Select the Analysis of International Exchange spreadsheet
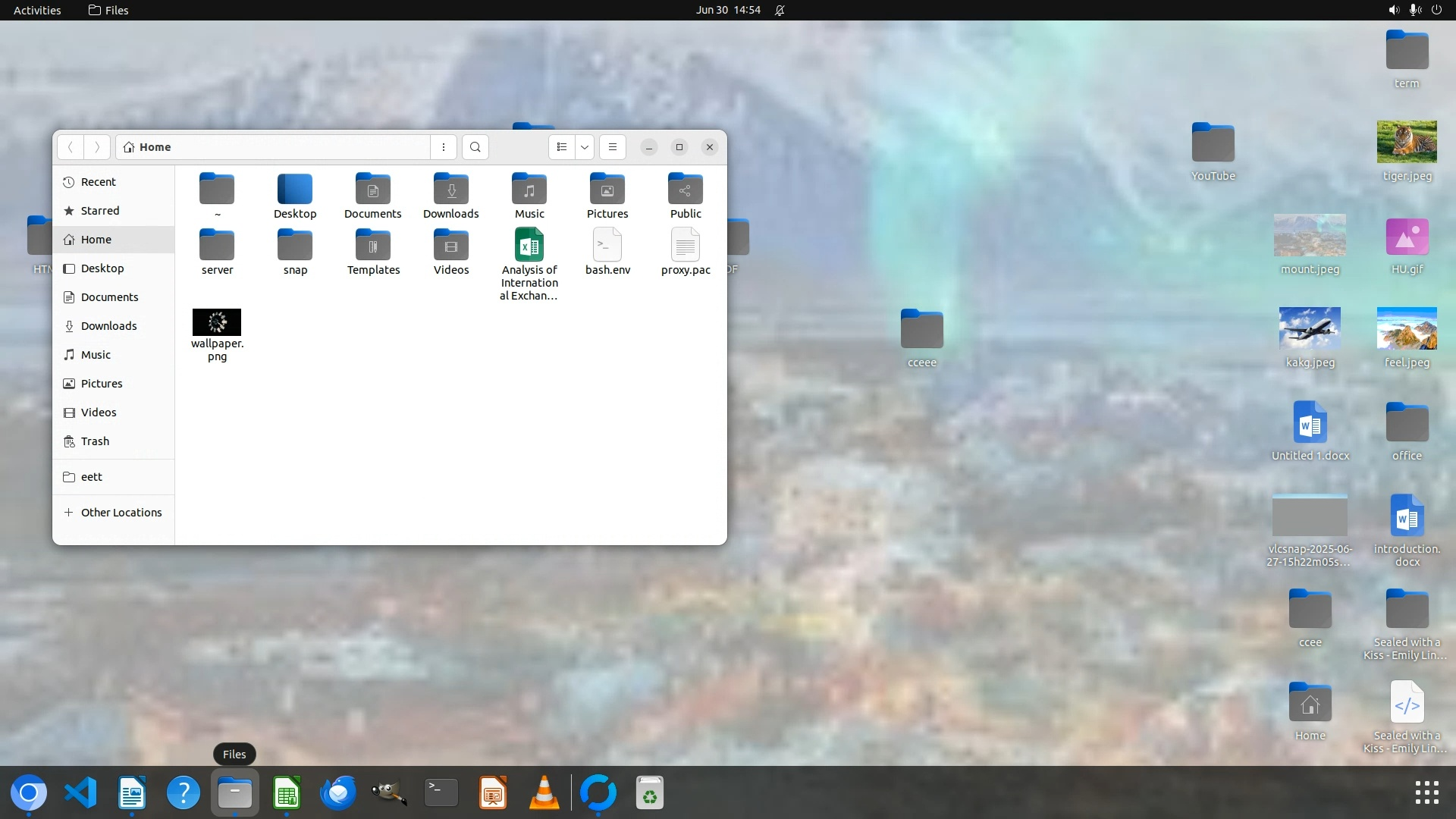Image resolution: width=1456 pixels, height=819 pixels. 529,246
